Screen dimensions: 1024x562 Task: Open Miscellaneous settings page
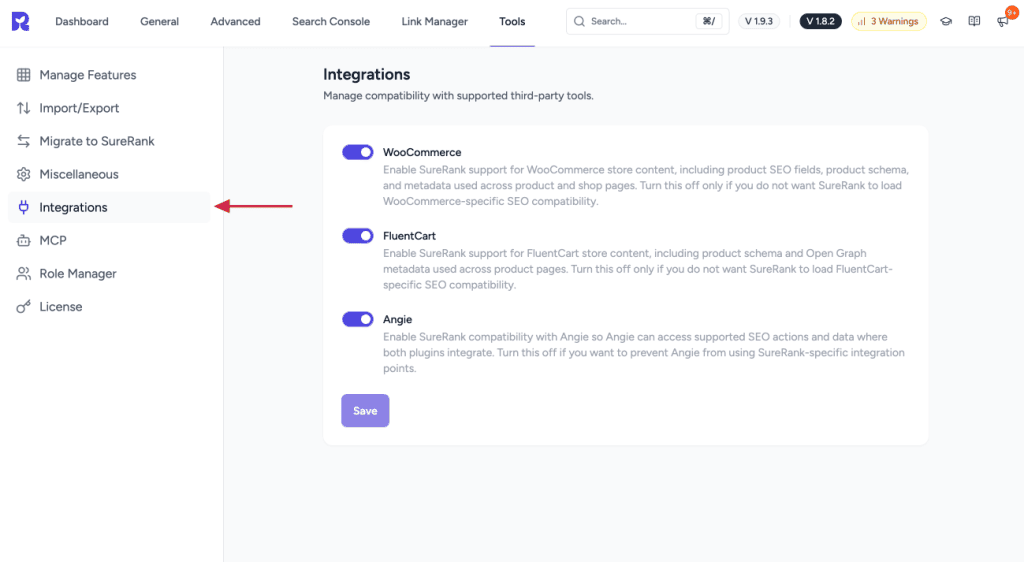coord(109,174)
